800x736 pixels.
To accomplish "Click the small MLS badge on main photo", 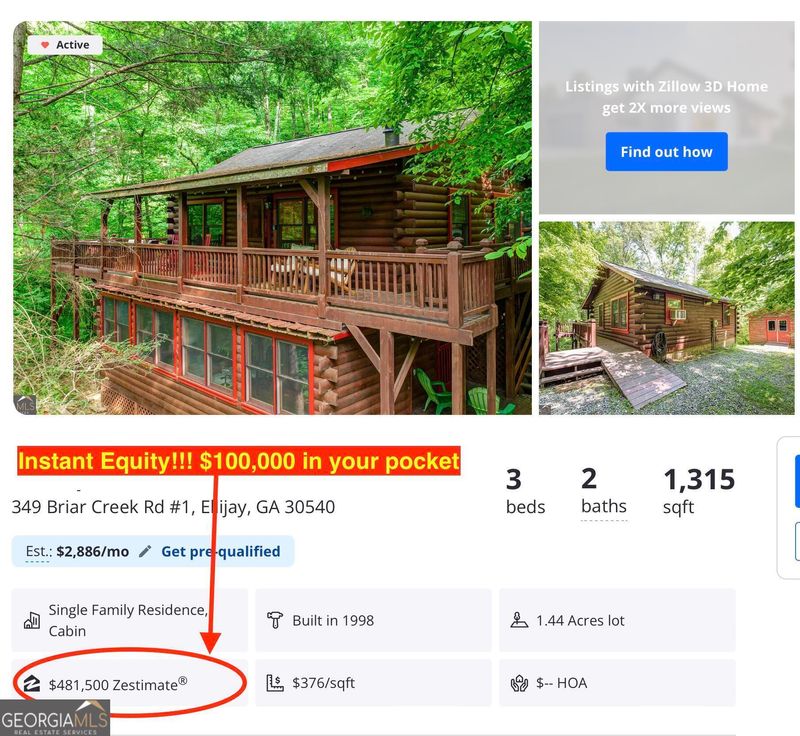I will click(25, 403).
